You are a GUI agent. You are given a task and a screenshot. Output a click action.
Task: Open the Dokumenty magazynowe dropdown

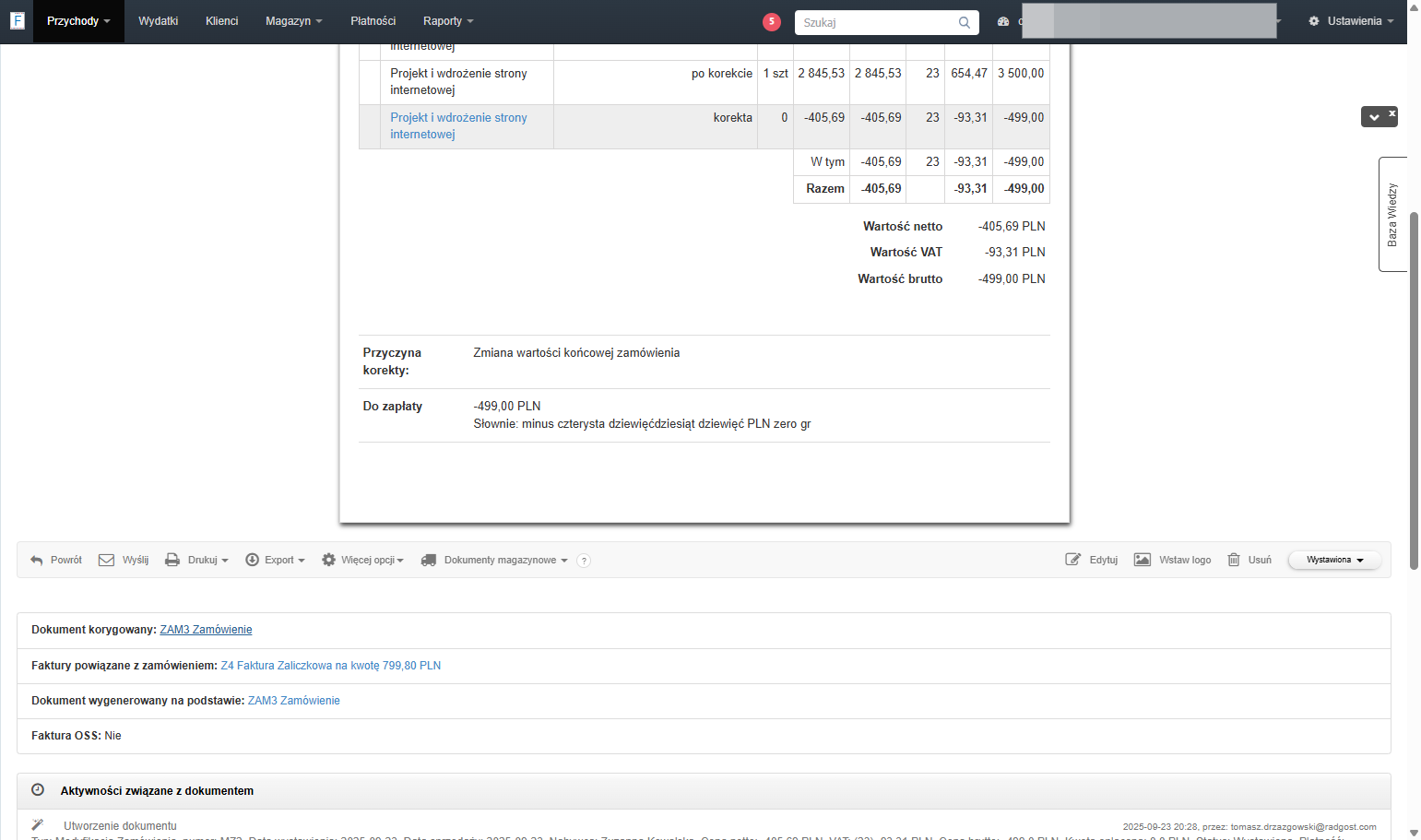pyautogui.click(x=494, y=560)
